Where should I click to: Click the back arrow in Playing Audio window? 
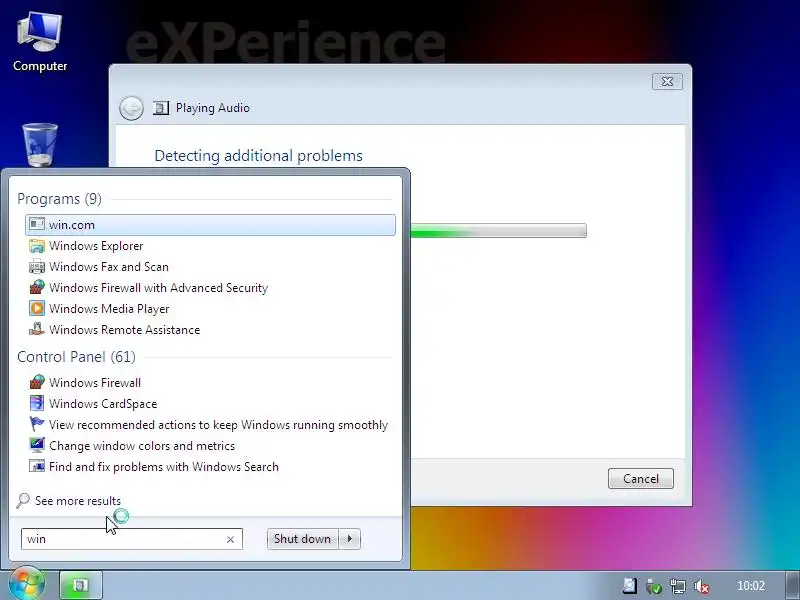pos(131,108)
